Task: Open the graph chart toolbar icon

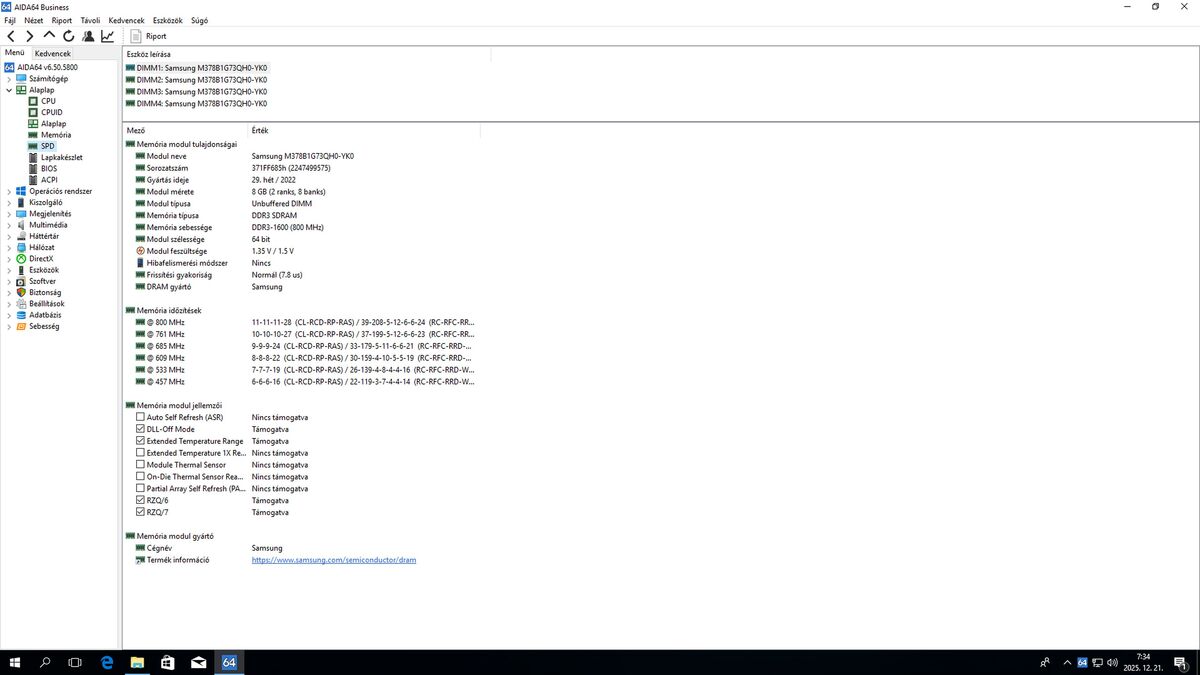Action: [x=107, y=36]
